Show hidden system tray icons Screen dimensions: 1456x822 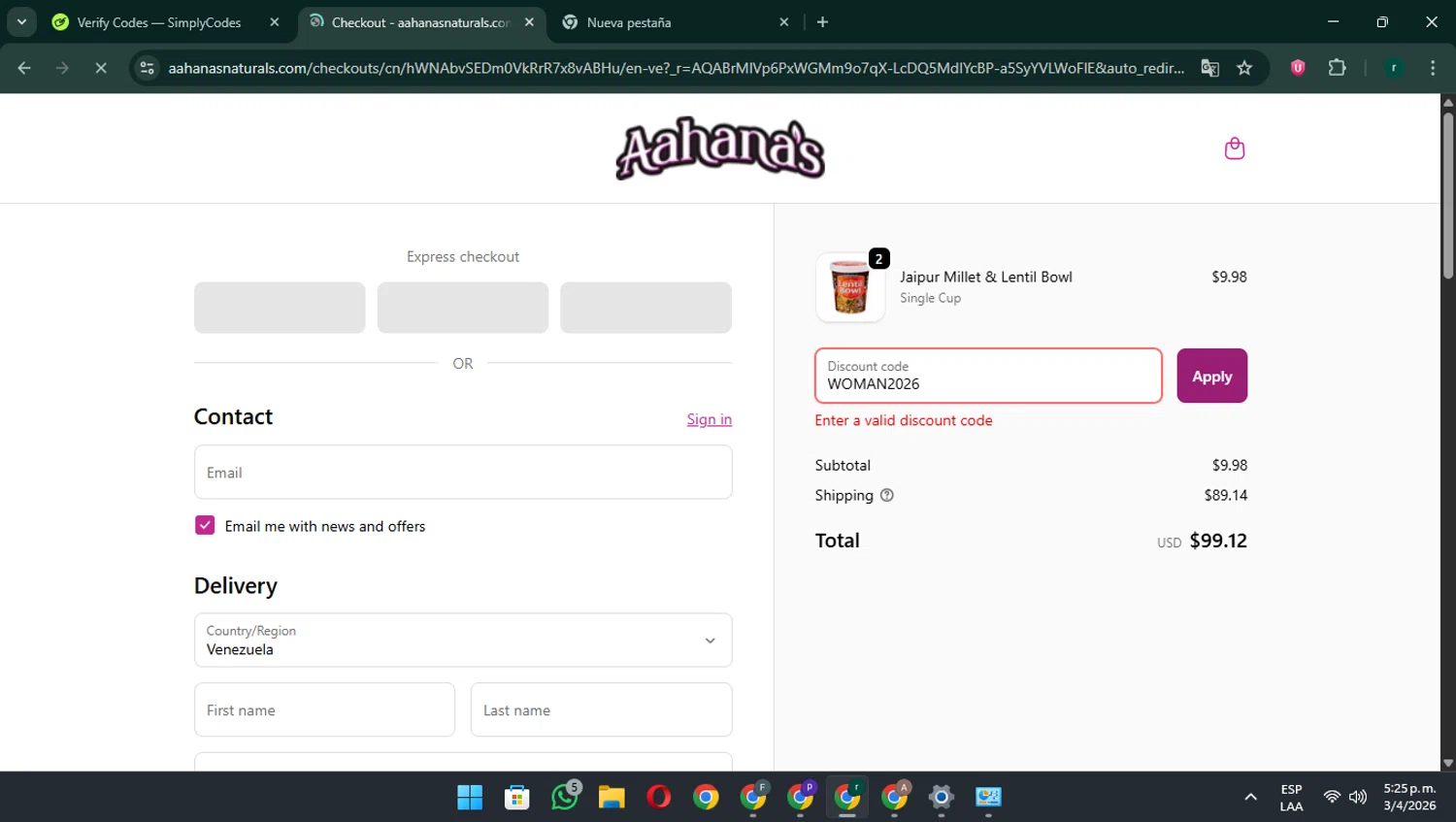(x=1250, y=798)
